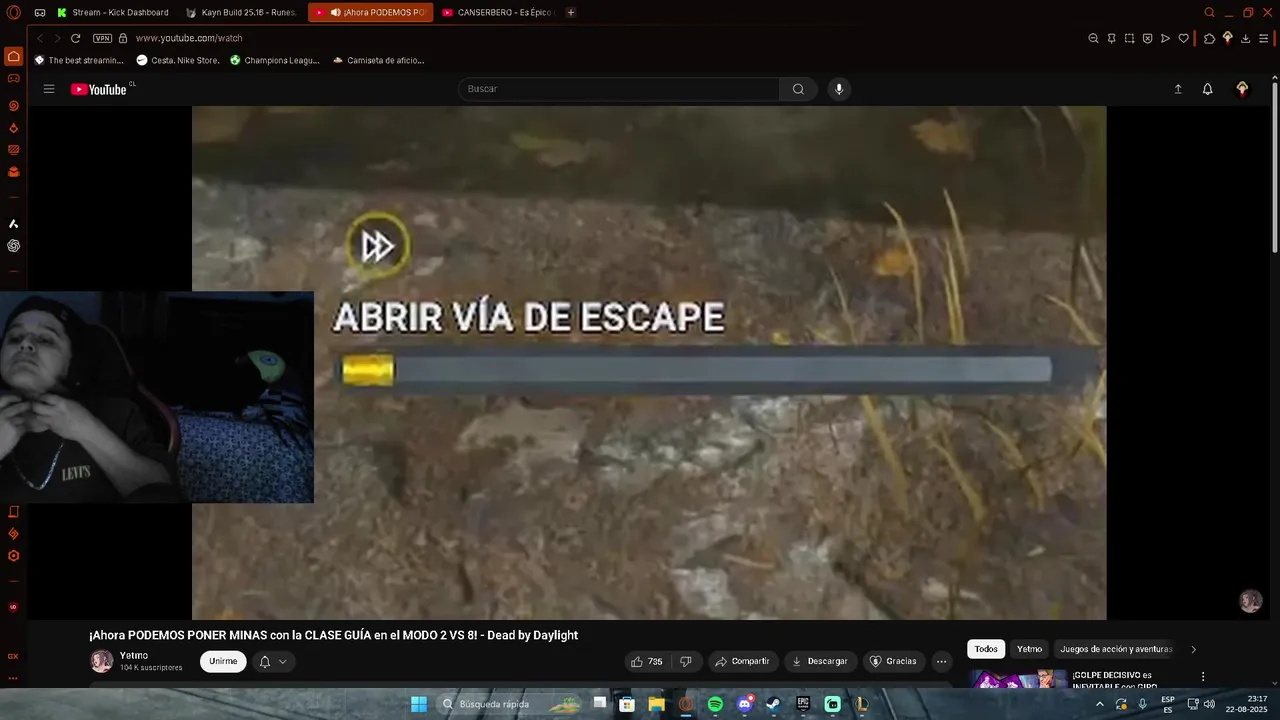The image size is (1280, 720).
Task: Click the Descargar download button
Action: pyautogui.click(x=819, y=661)
